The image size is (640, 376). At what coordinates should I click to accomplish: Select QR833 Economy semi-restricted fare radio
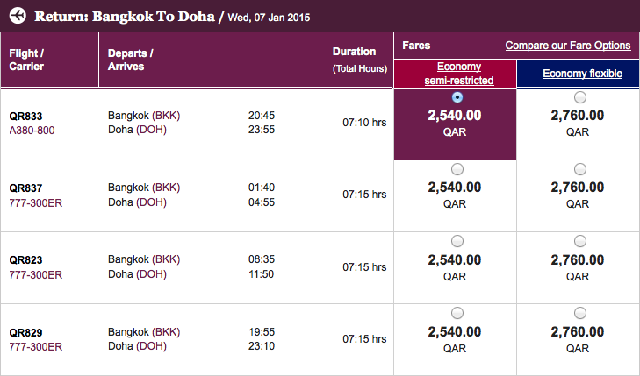coord(457,97)
